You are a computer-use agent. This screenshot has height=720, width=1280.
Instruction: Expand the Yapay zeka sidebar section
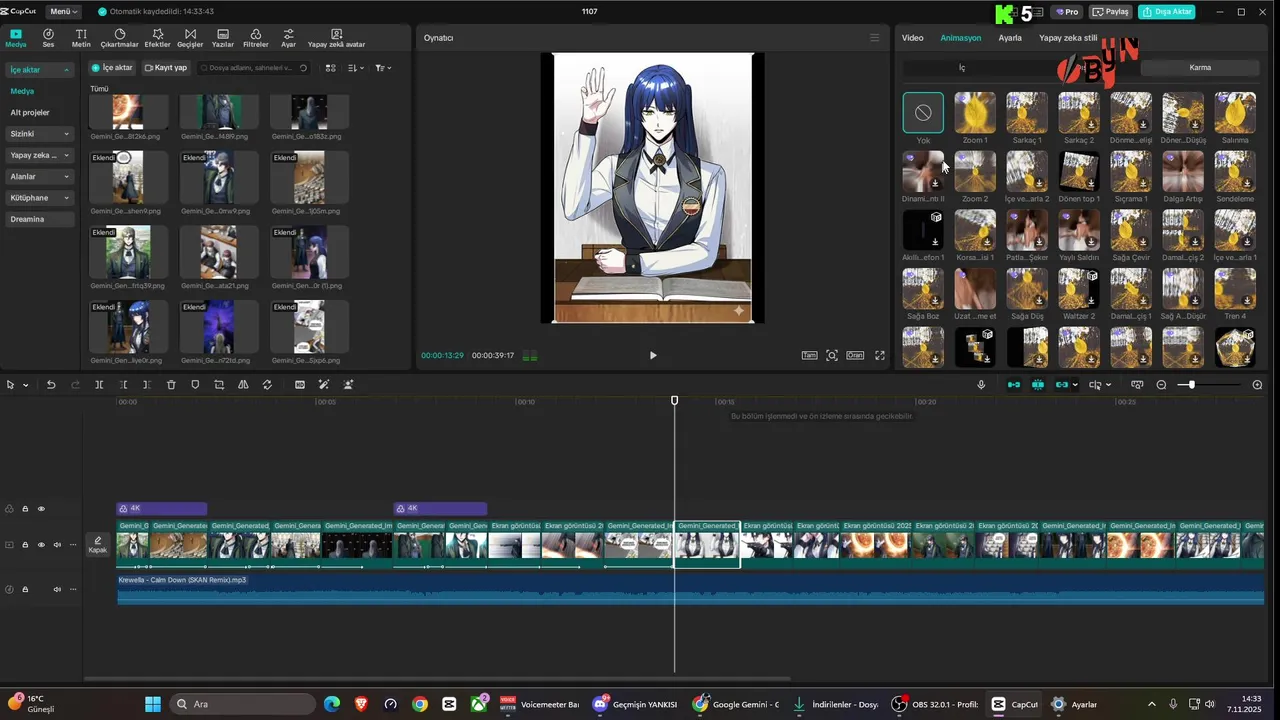coord(40,155)
